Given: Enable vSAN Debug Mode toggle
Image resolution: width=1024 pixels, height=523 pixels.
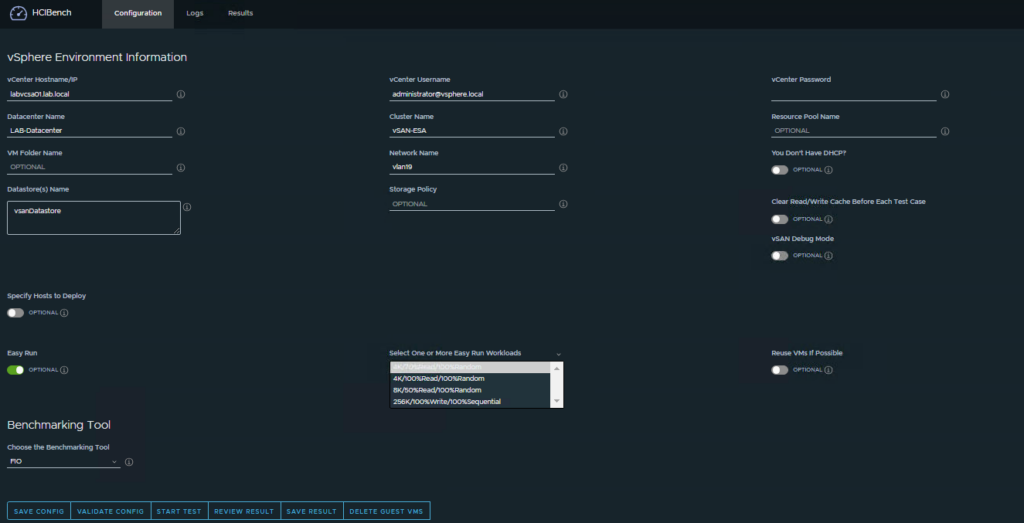Looking at the screenshot, I should coord(780,256).
